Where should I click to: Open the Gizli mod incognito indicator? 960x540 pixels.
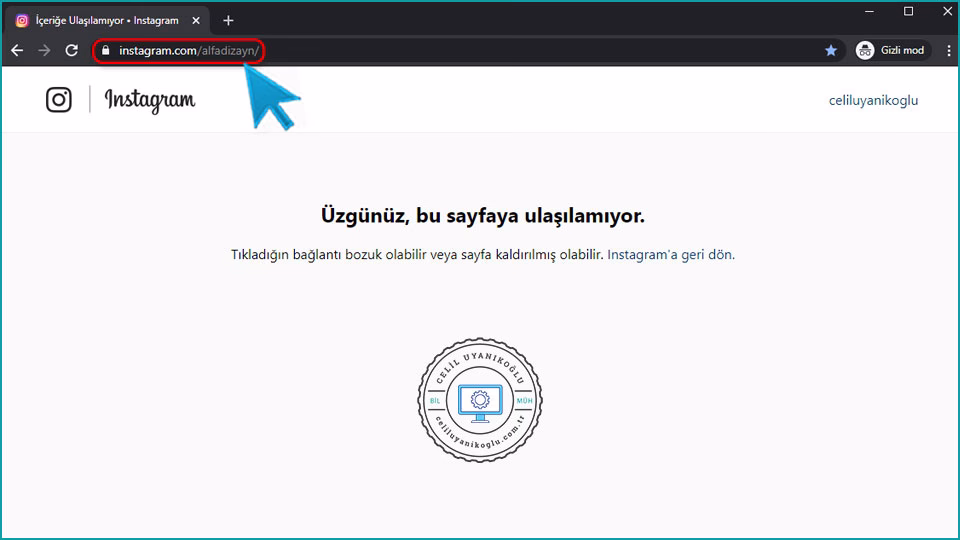(890, 50)
